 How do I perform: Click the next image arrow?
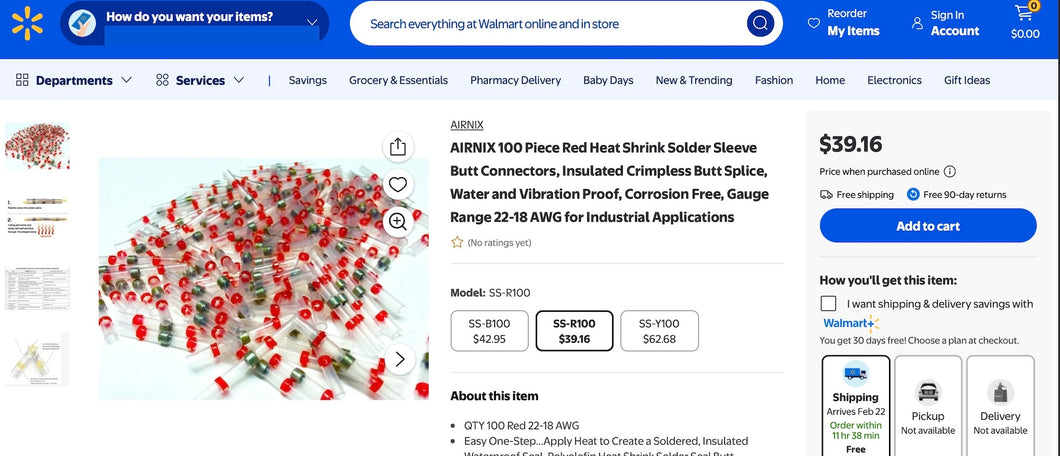click(400, 359)
